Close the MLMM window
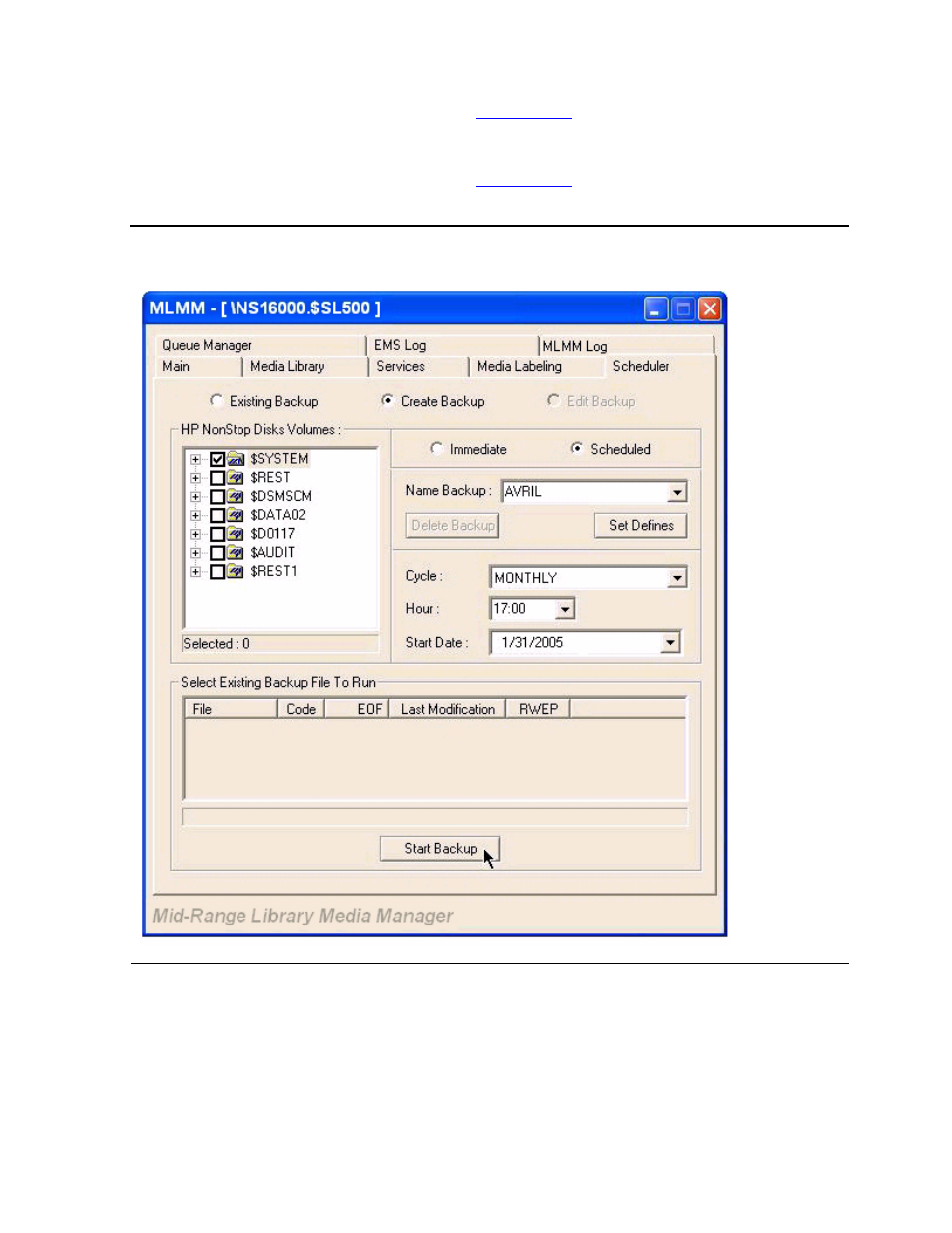This screenshot has width=952, height=1233. (x=710, y=308)
